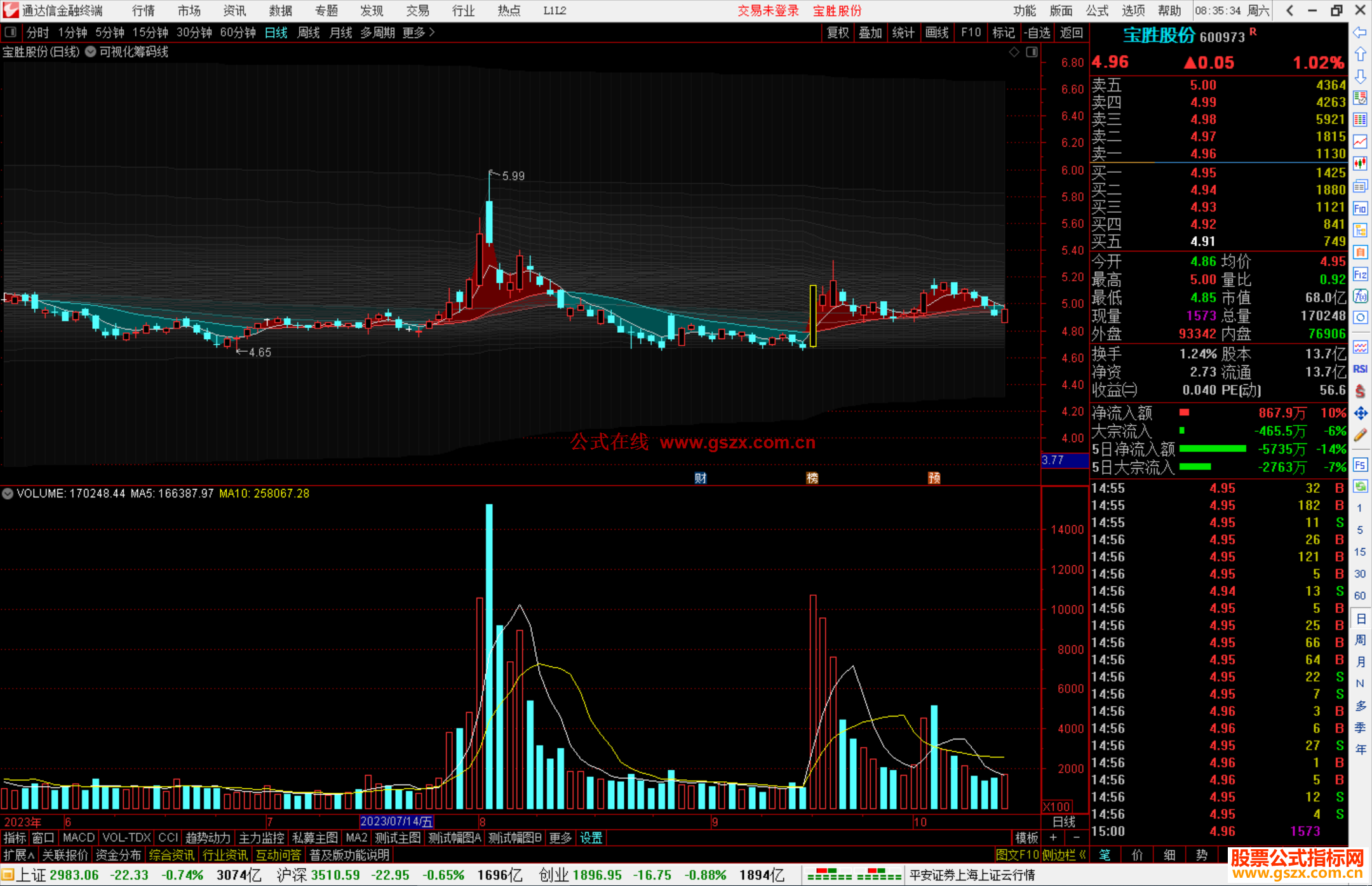1372x886 pixels.
Task: Click the red S dollar sidebar icon
Action: (x=1360, y=391)
